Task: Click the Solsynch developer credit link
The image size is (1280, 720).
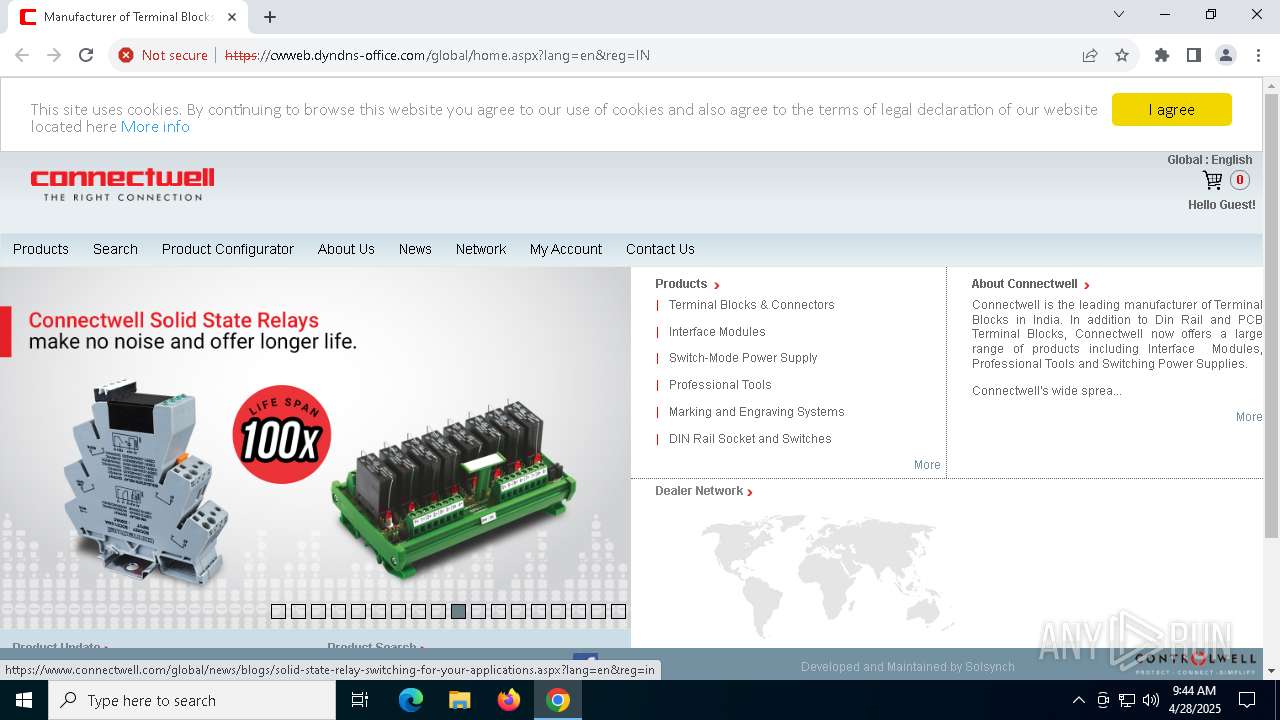Action: (908, 667)
